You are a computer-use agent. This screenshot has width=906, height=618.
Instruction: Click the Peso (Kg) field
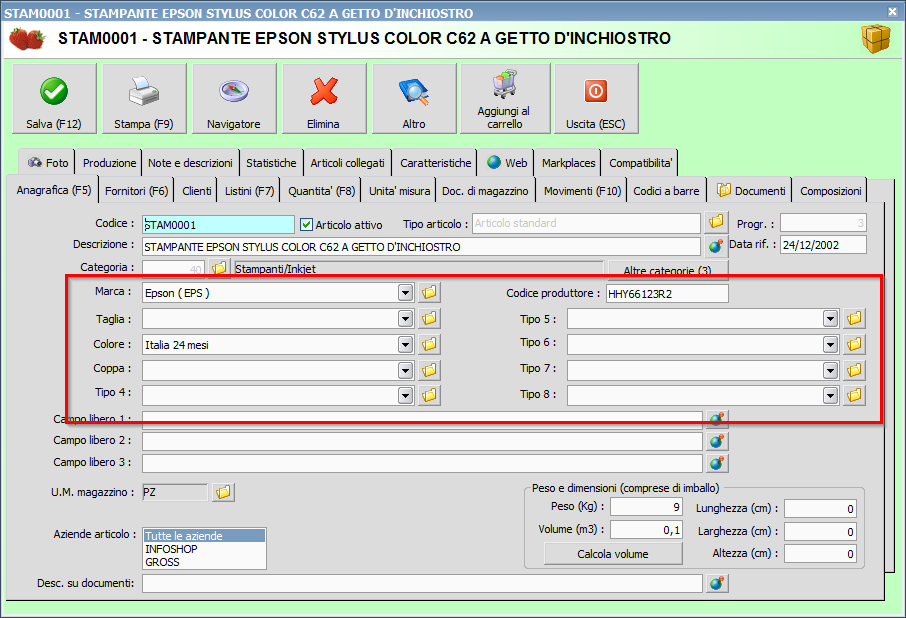647,507
